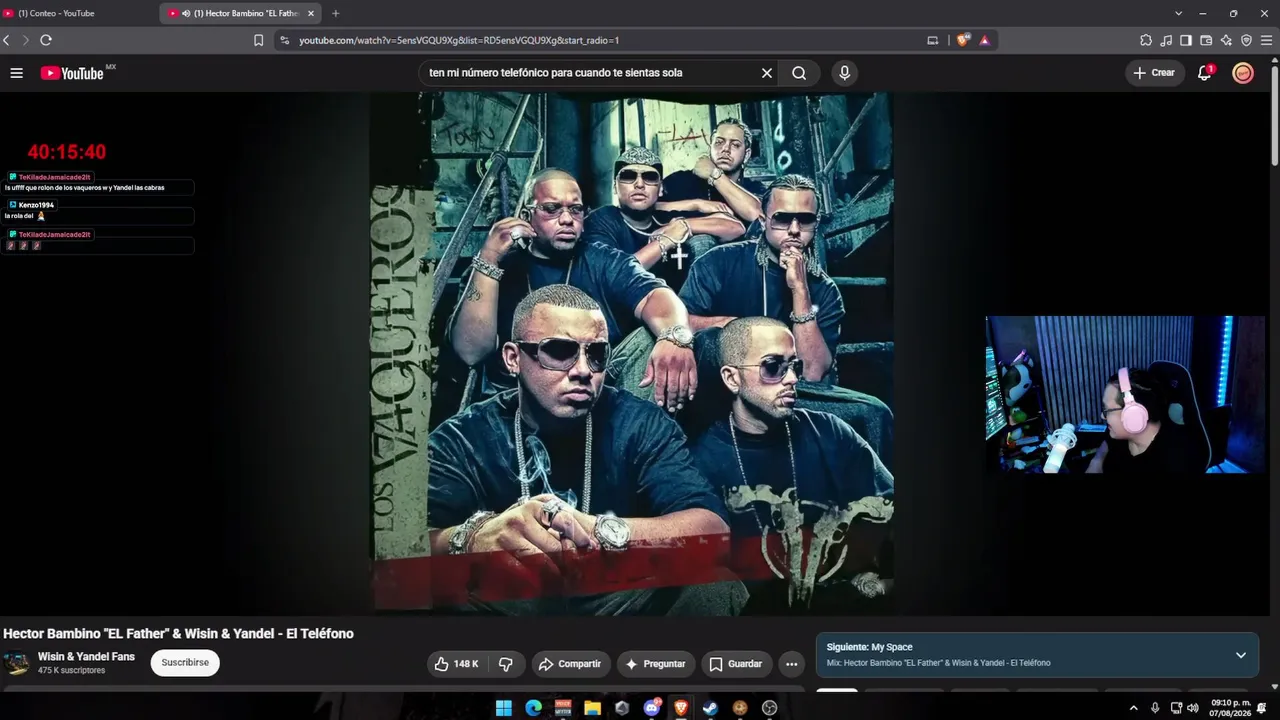Image resolution: width=1280 pixels, height=720 pixels.
Task: Subscribe to Wisin & Yandel Fans
Action: tap(185, 663)
